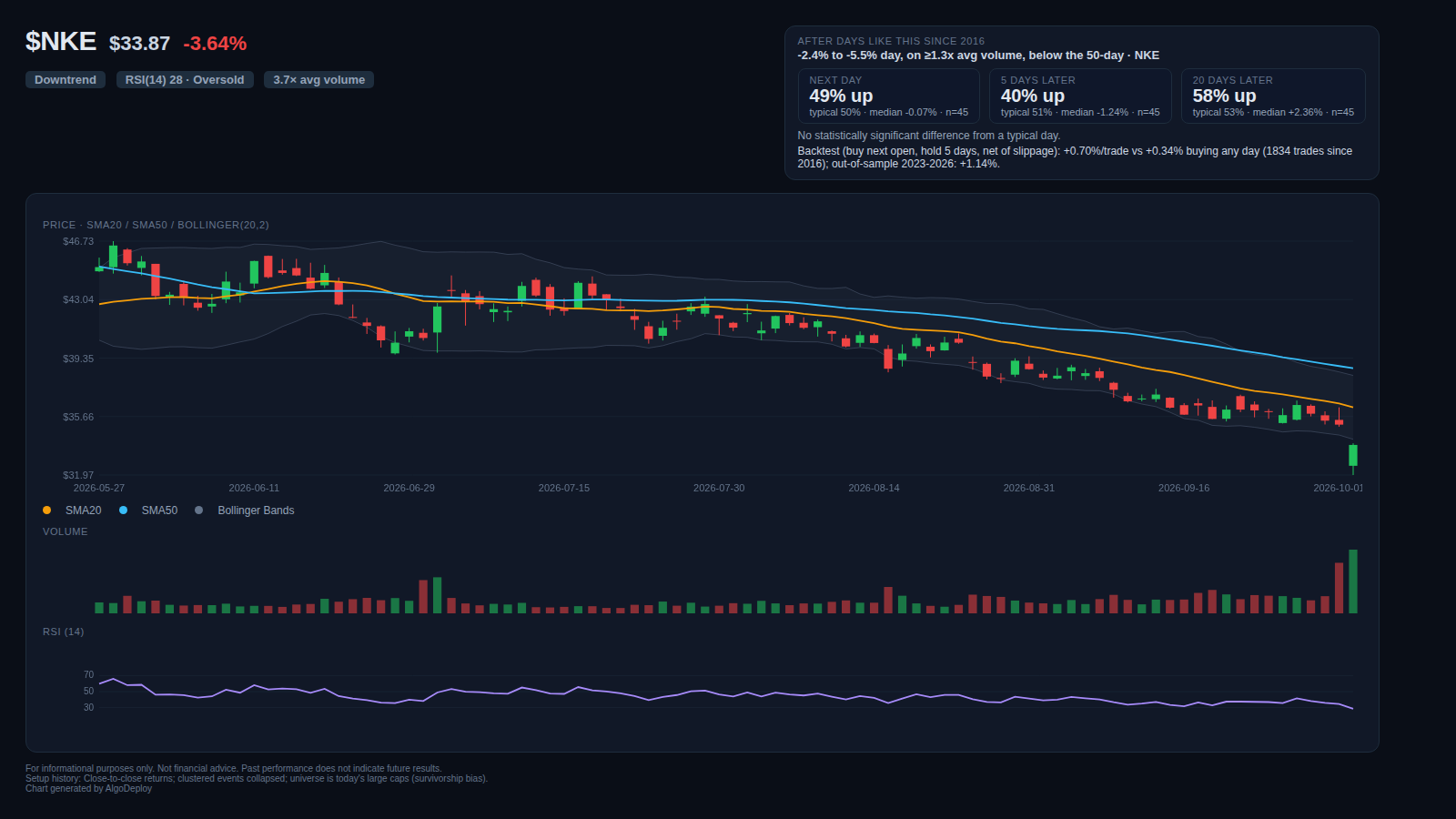Click the 2026-07-15 date axis label
Image resolution: width=1456 pixels, height=819 pixels.
pyautogui.click(x=564, y=488)
